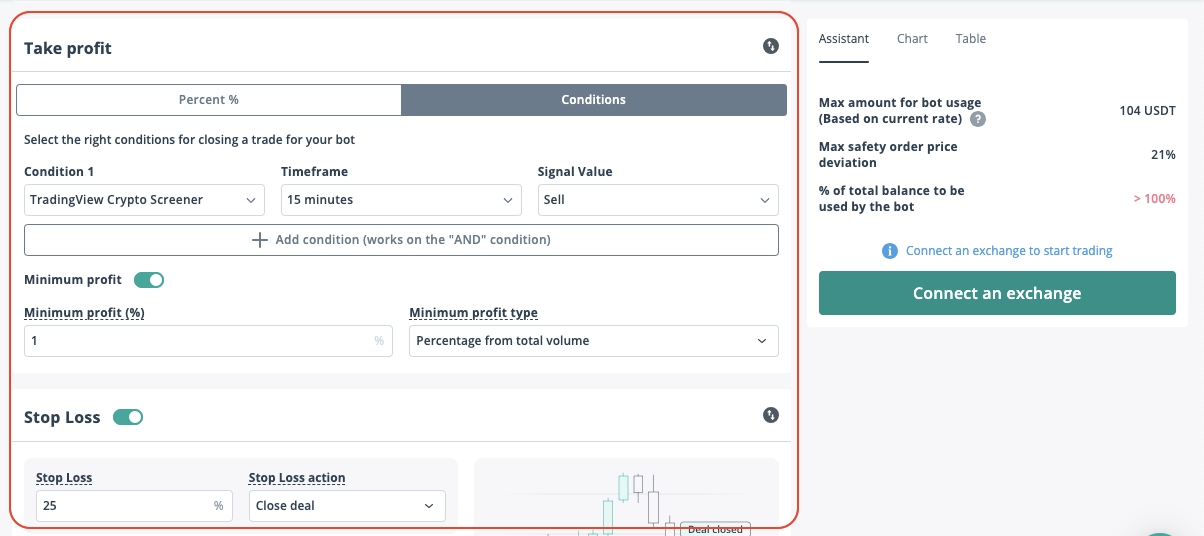1204x536 pixels.
Task: Toggle the Minimum profit switch off
Action: pyautogui.click(x=149, y=280)
